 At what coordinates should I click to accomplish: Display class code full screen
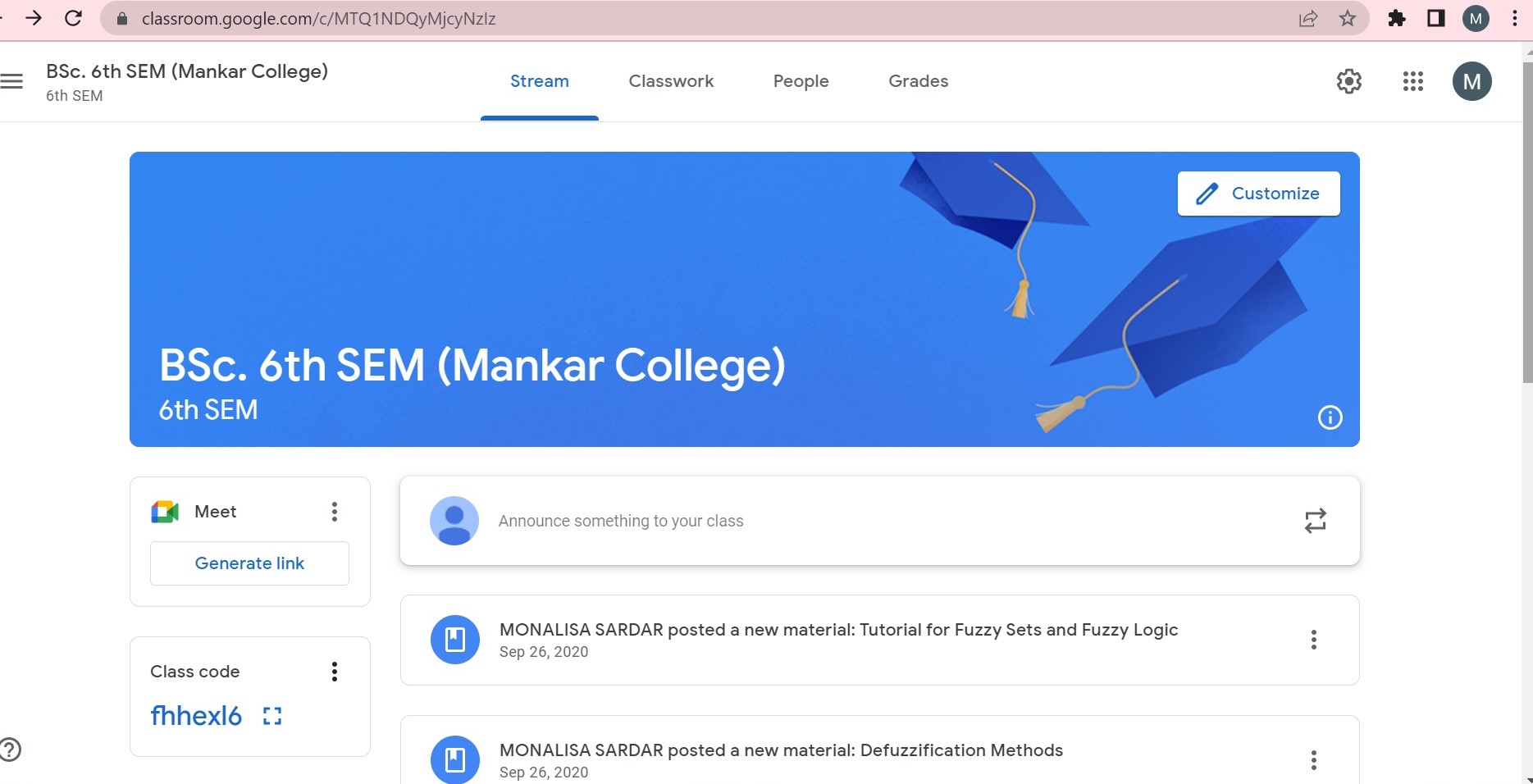coord(272,716)
